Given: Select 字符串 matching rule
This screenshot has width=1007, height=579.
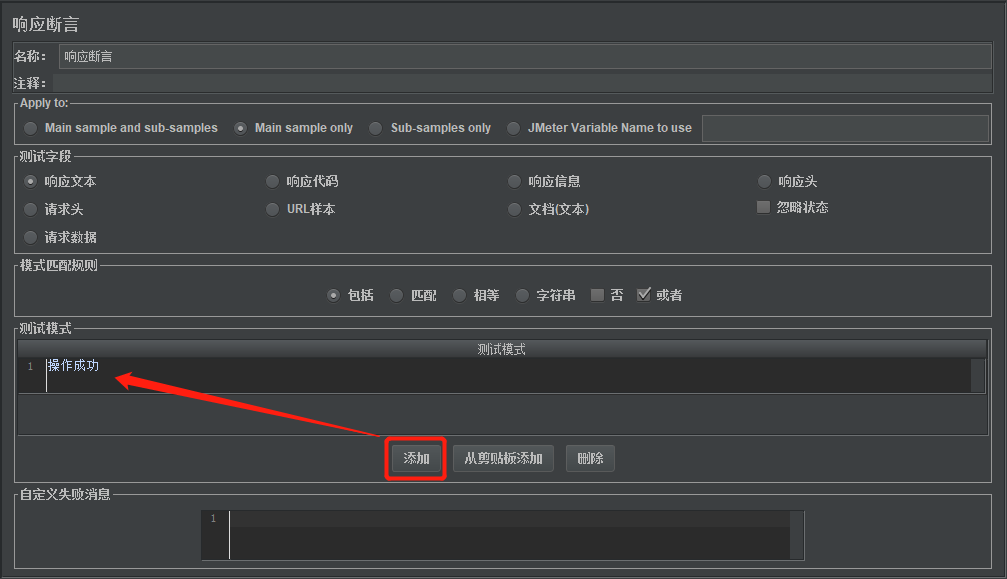Looking at the screenshot, I should coord(545,295).
